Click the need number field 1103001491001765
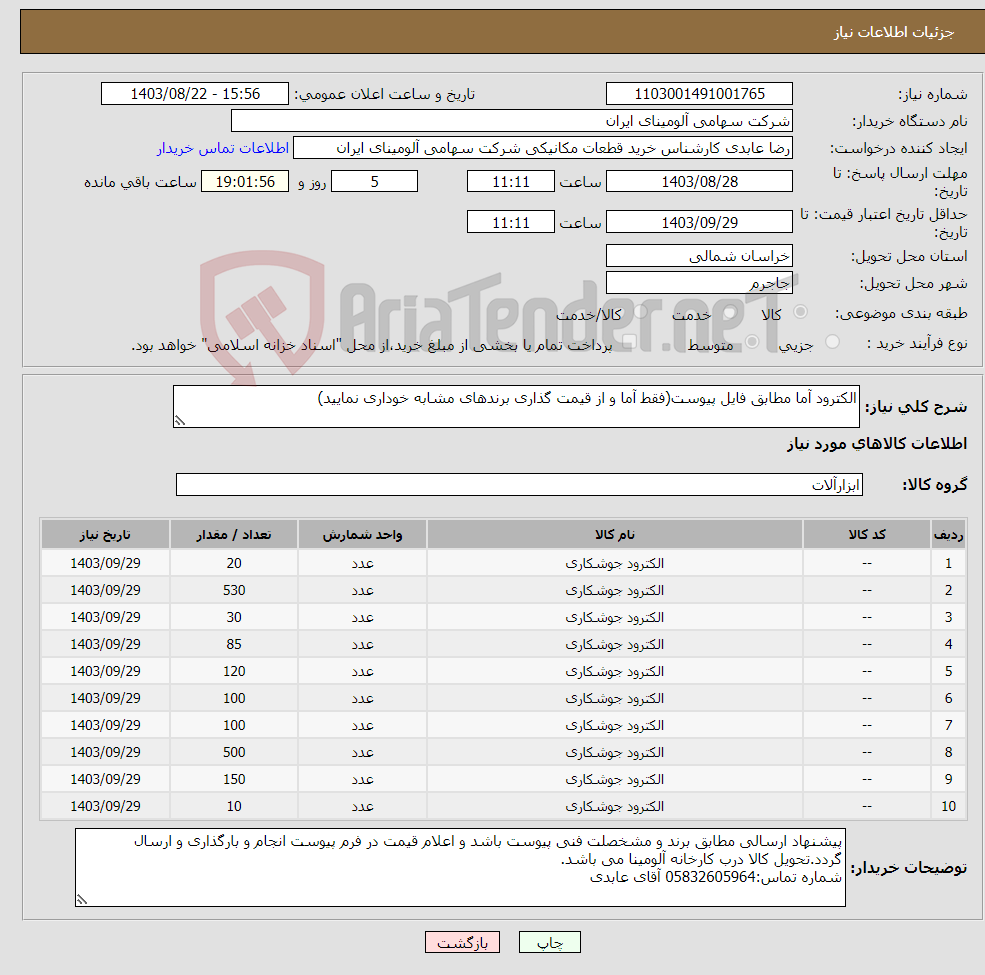 [699, 94]
